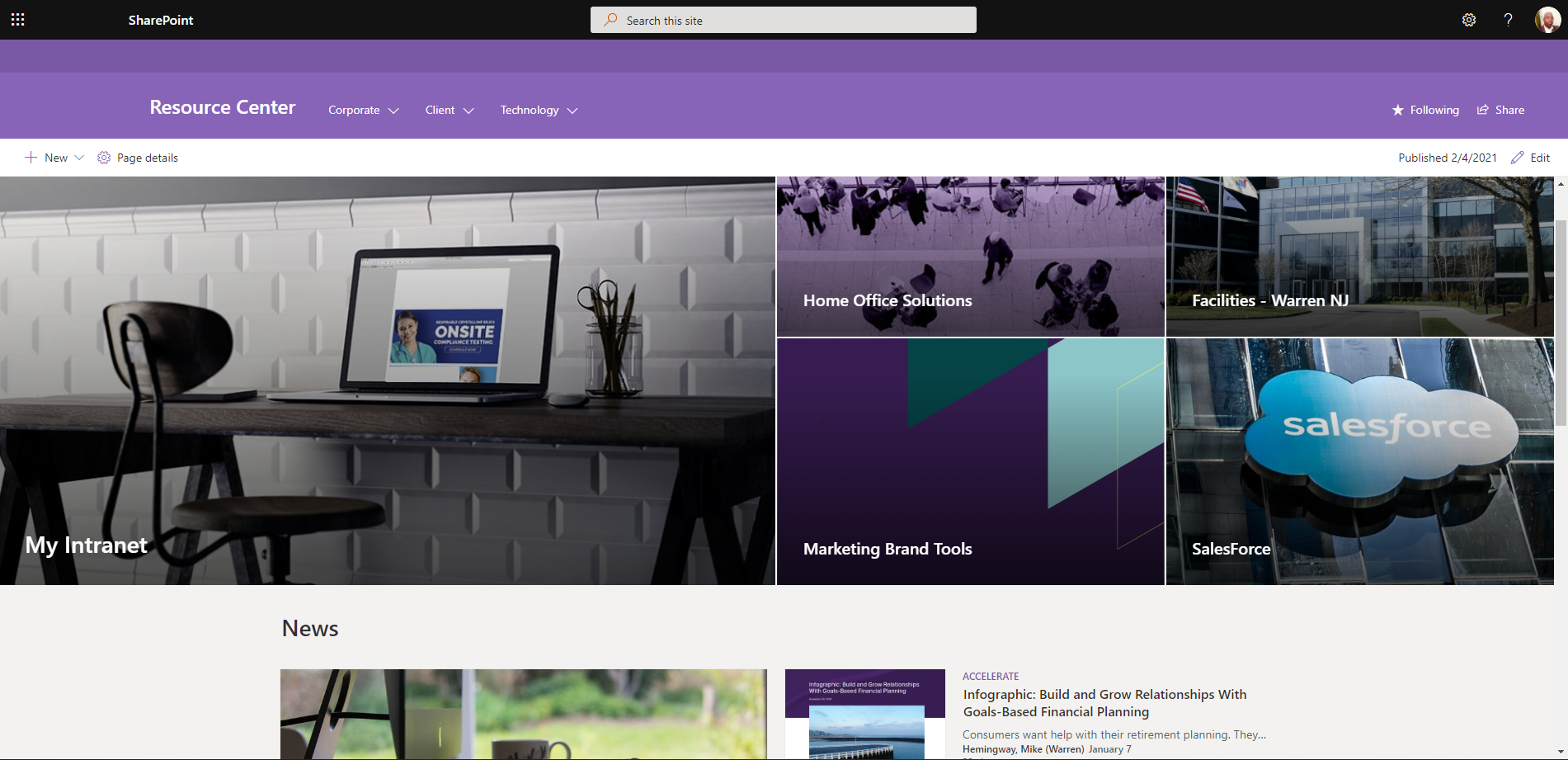Screen dimensions: 1568x760
Task: Open the user profile avatar
Action: (1547, 20)
